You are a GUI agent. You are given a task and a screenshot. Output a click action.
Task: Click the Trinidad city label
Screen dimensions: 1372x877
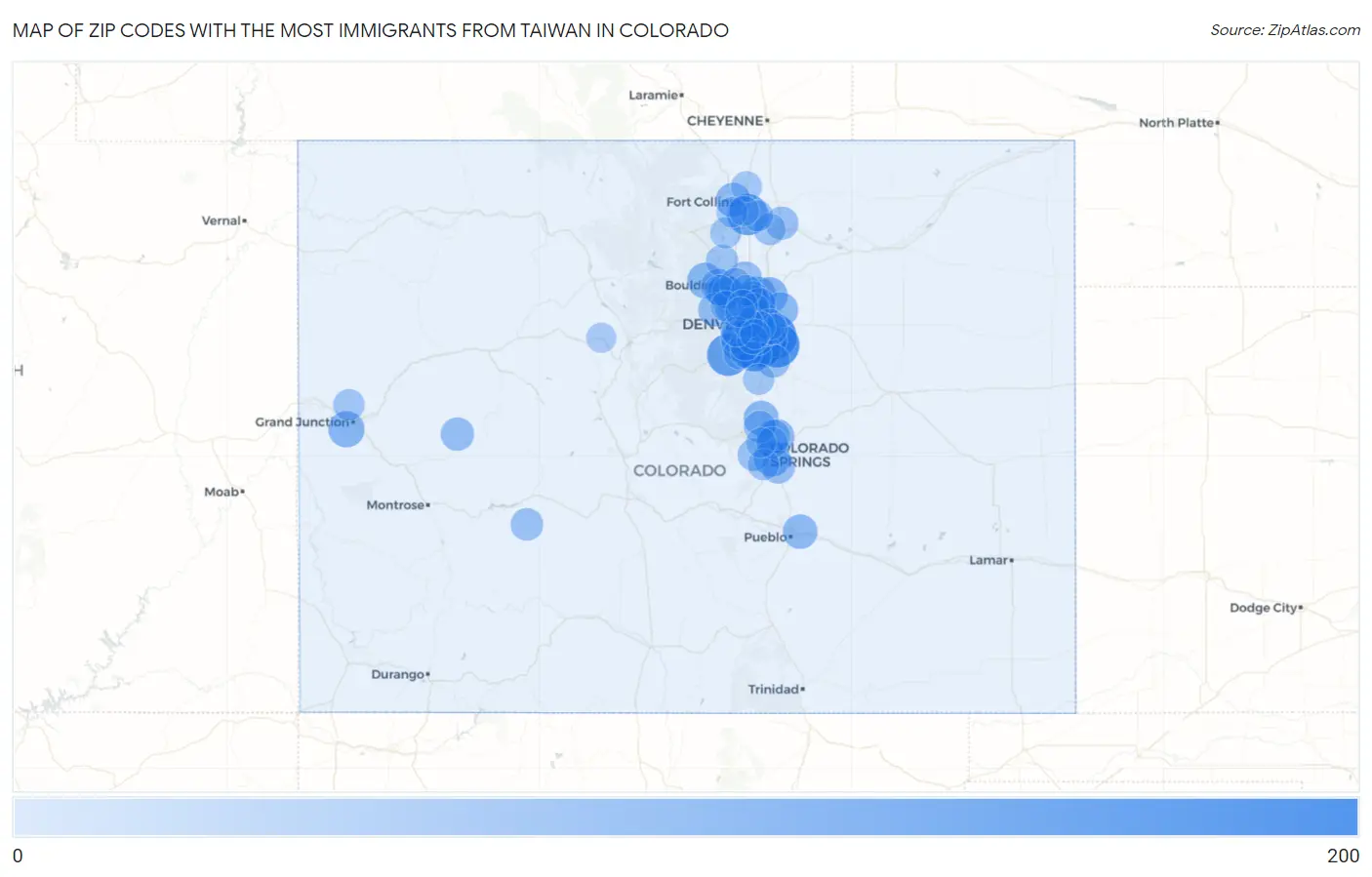click(776, 689)
